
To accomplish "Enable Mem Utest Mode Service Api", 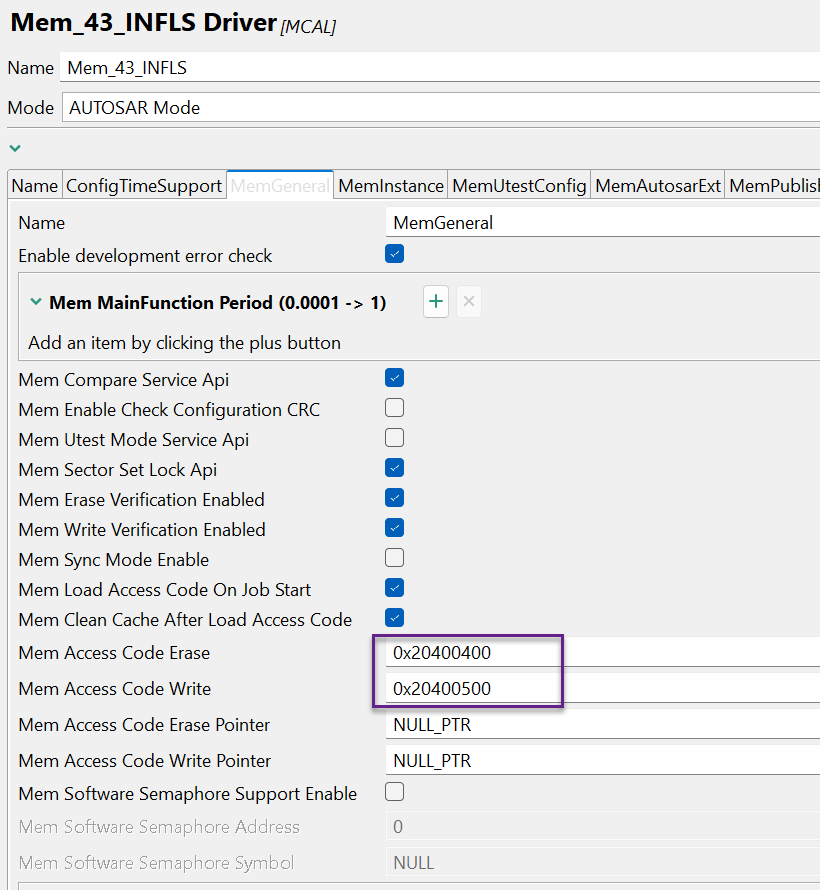I will [x=394, y=438].
